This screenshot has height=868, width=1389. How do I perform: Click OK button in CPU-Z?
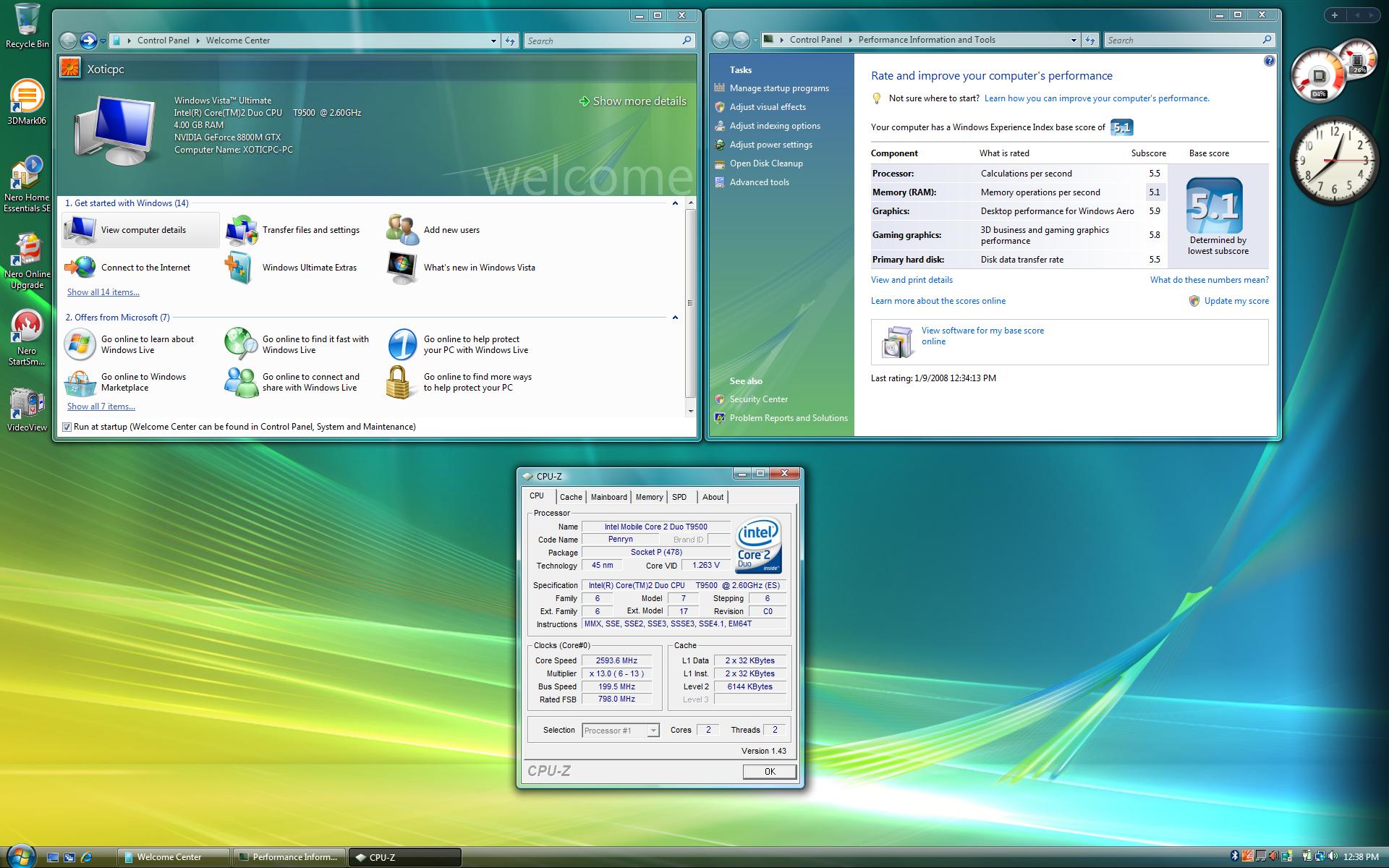pyautogui.click(x=770, y=772)
